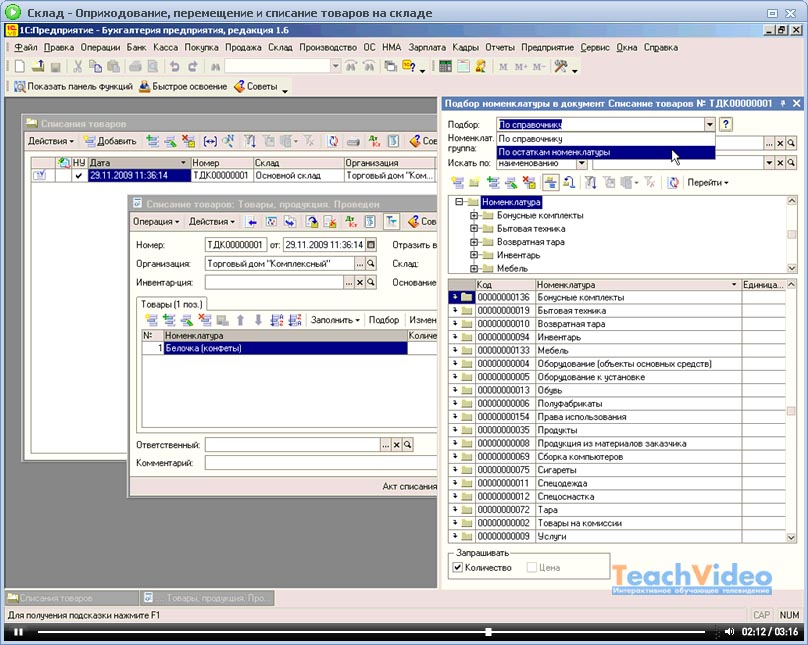Toggle НУ checkmark in Списания товаров row
The height and width of the screenshot is (645, 808).
[78, 176]
